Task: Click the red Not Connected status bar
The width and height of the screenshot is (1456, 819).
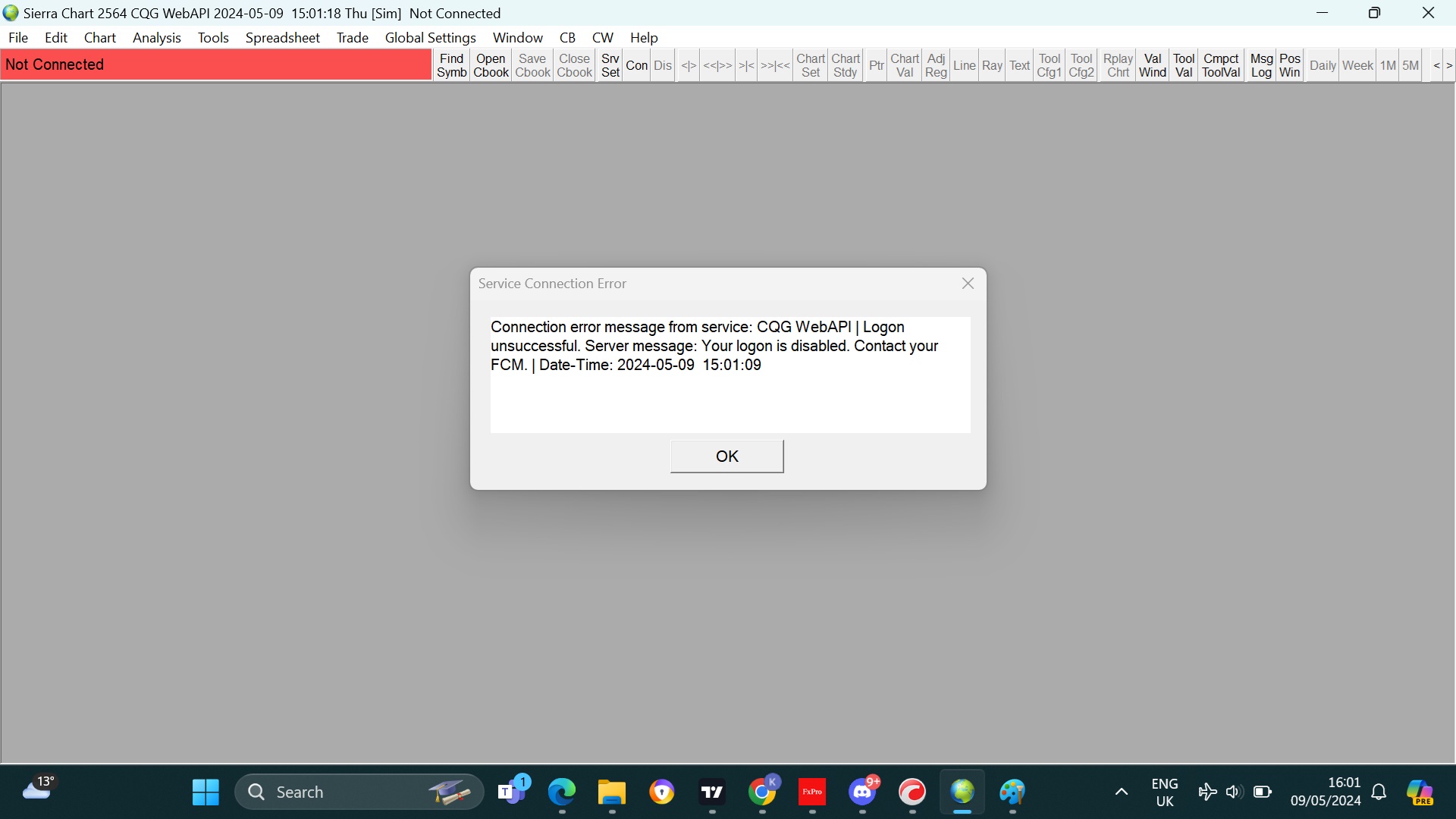Action: point(216,65)
